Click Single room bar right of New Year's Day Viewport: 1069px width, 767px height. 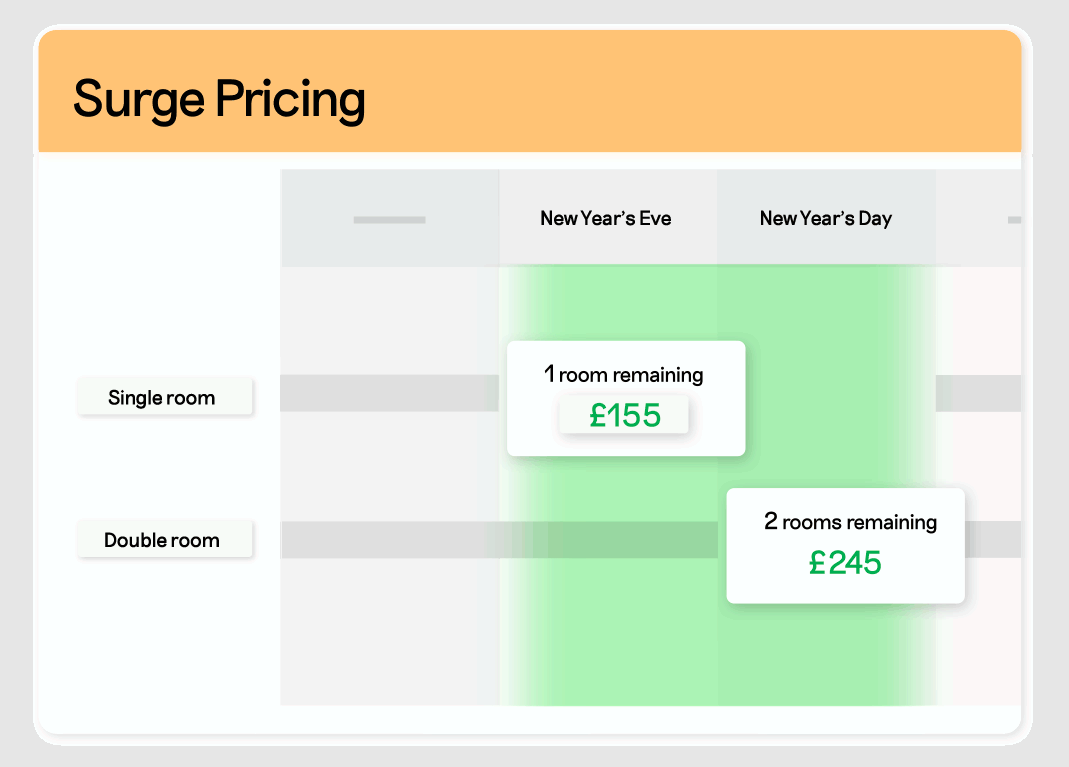pyautogui.click(x=978, y=393)
